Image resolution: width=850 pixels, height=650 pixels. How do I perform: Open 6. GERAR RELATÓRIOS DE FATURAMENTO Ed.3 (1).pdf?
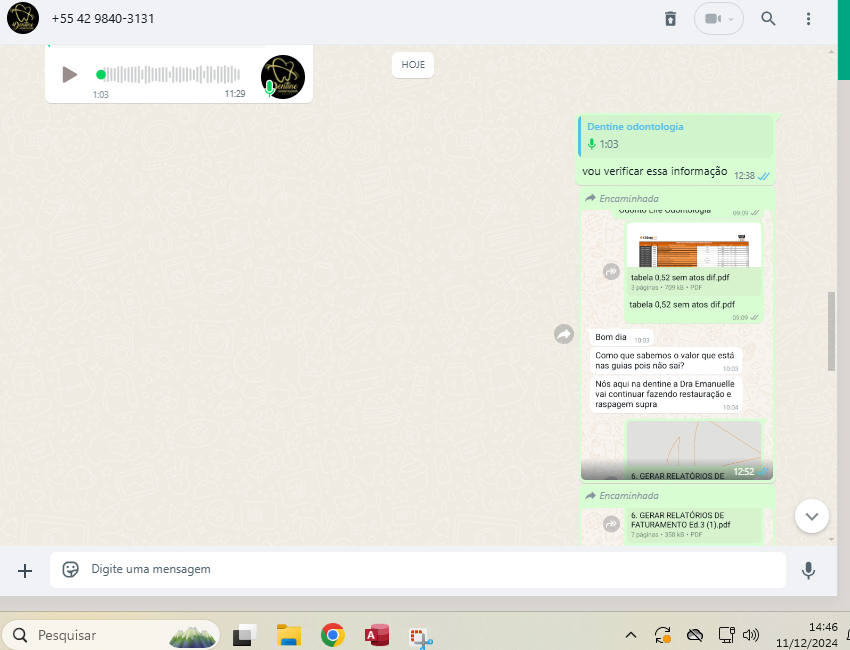(x=694, y=524)
